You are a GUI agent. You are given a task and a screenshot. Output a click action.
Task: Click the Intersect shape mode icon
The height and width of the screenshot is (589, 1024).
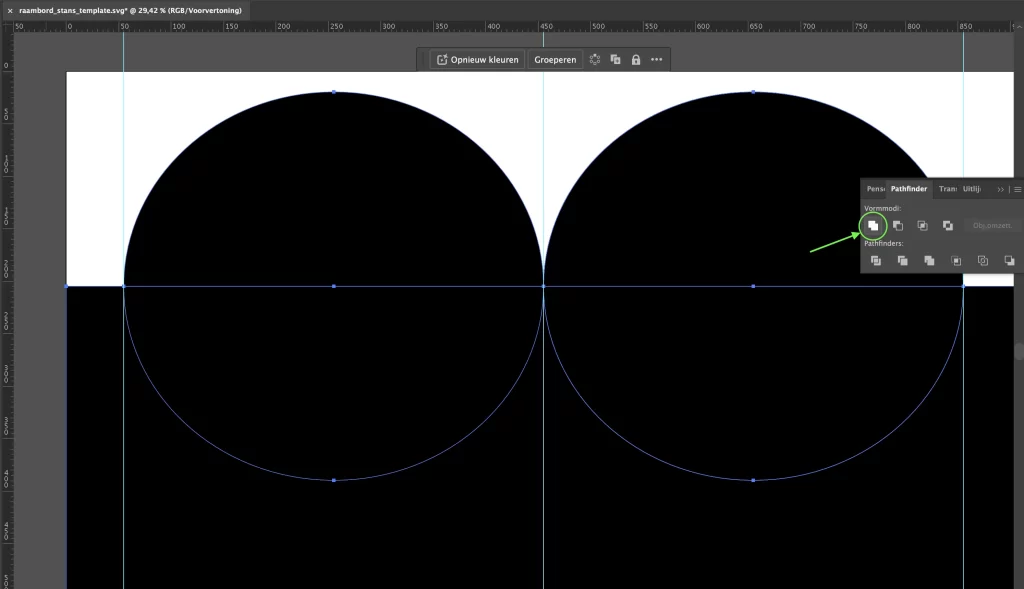pyautogui.click(x=922, y=226)
